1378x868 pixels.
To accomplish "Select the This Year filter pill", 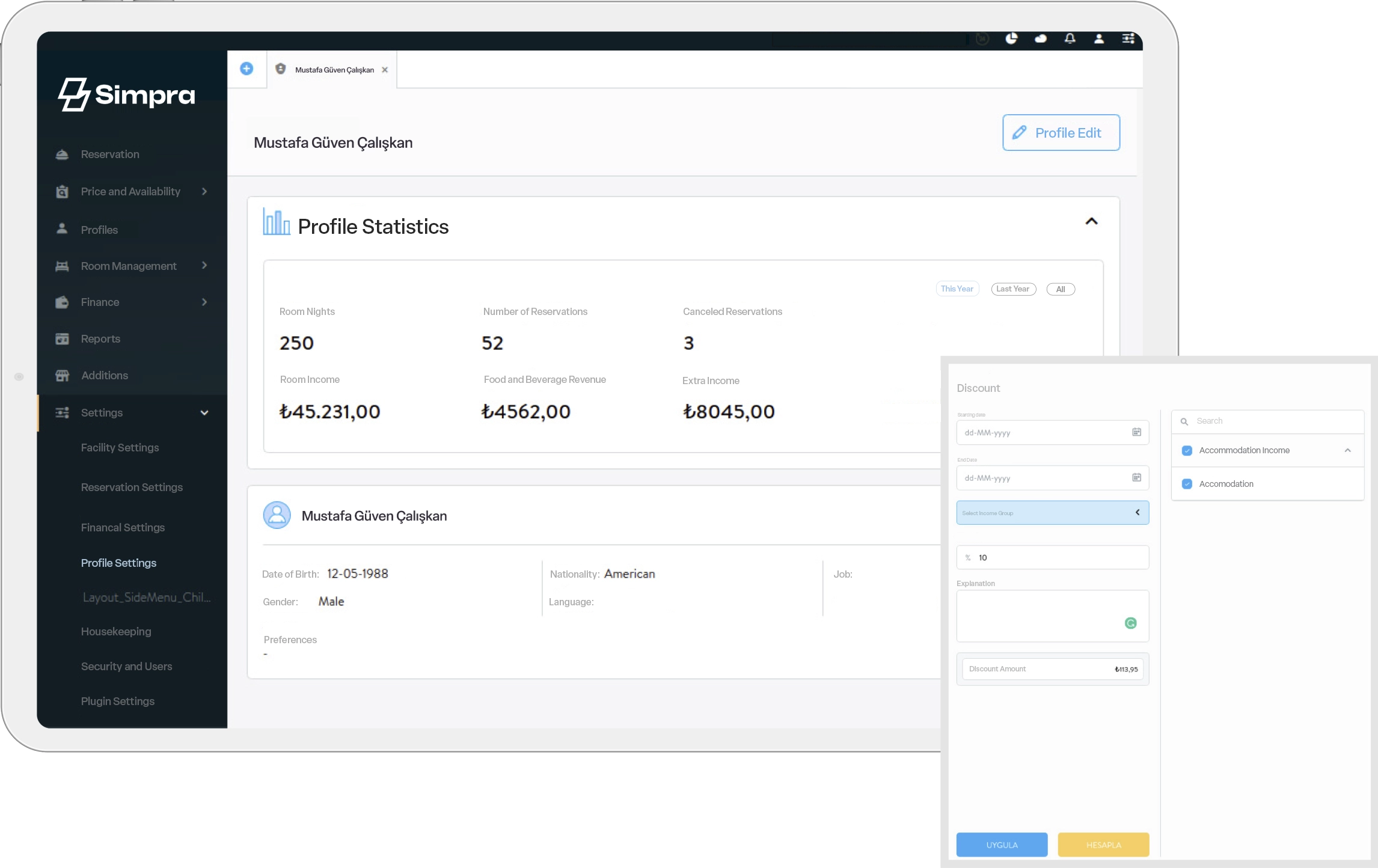I will [x=957, y=289].
